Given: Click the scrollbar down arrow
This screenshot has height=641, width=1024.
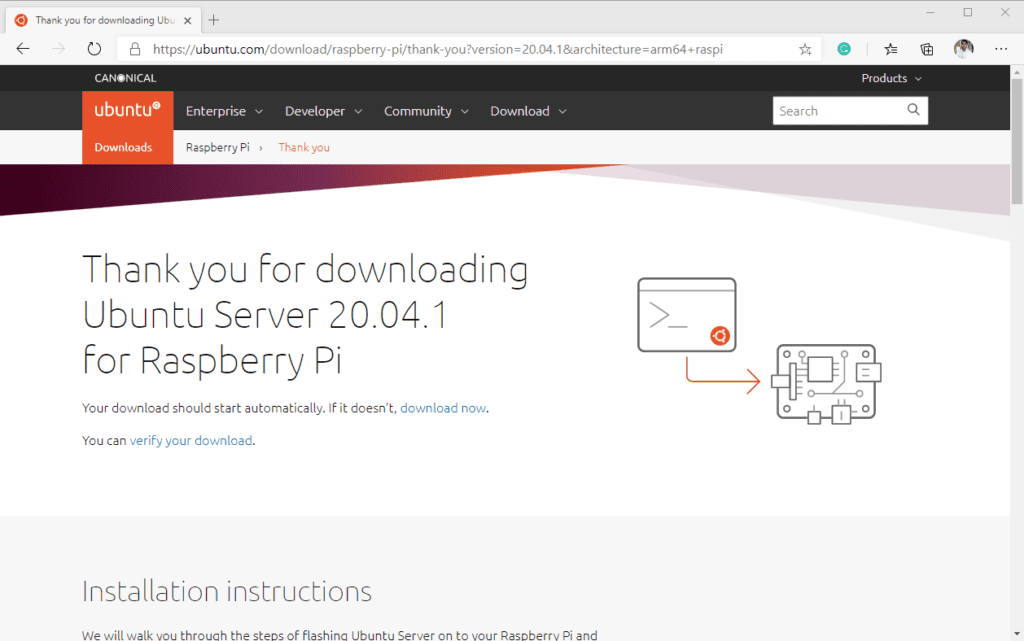Looking at the screenshot, I should 1017,634.
